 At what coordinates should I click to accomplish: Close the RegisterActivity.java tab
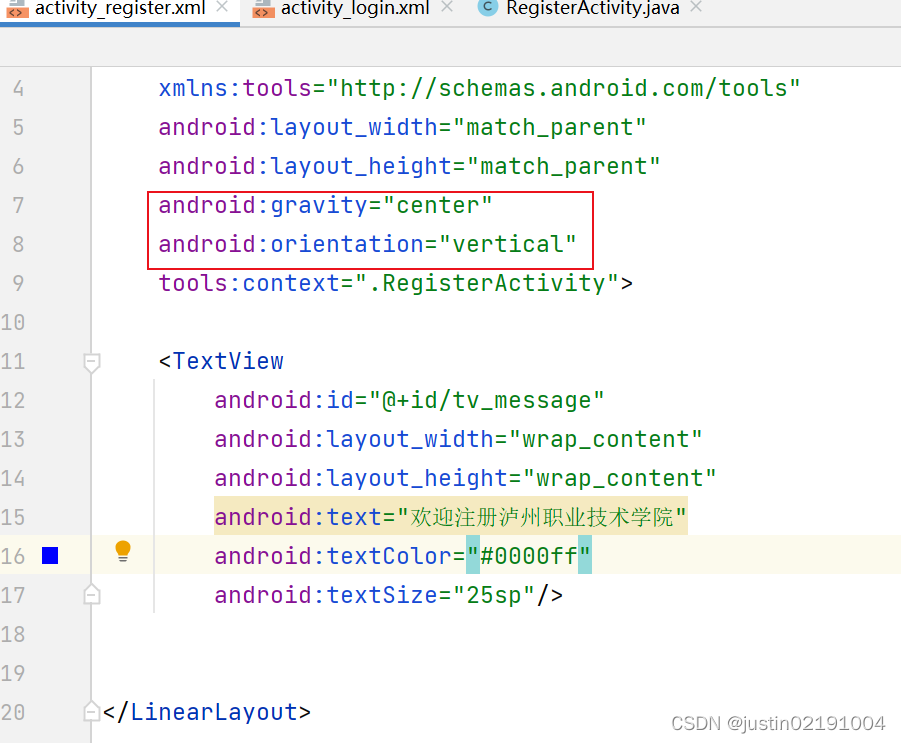(x=696, y=7)
